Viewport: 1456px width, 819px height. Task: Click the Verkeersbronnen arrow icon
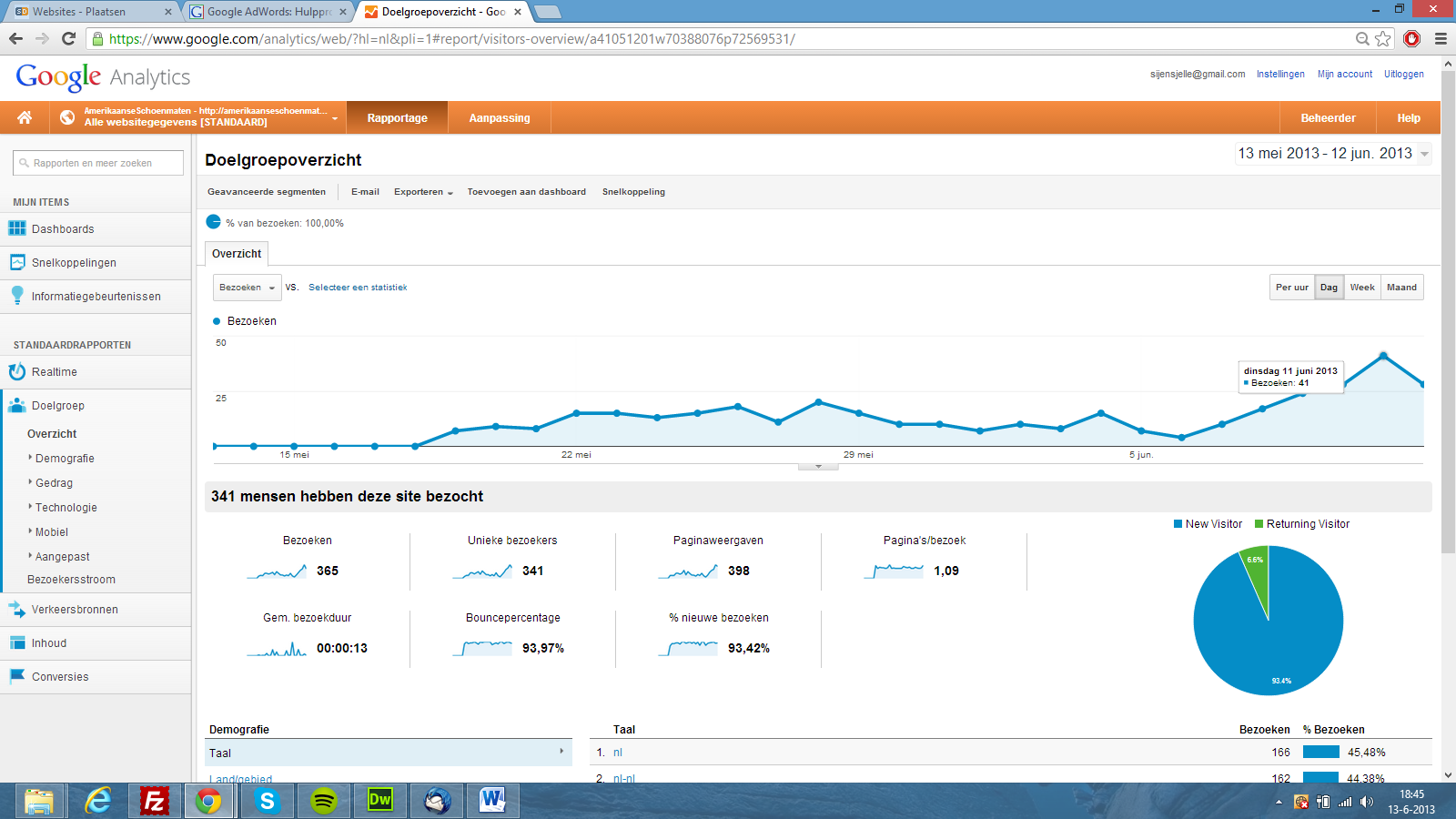tap(17, 609)
